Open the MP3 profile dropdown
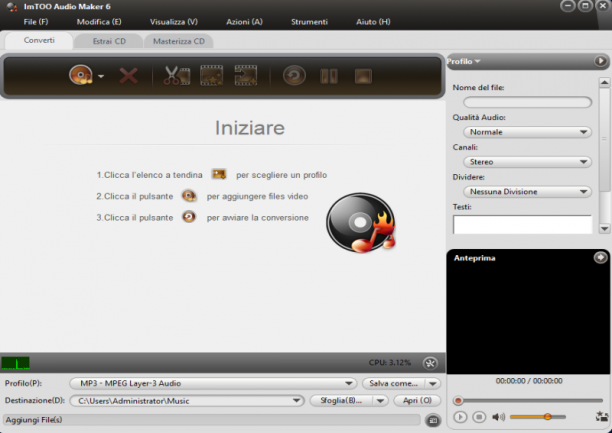 213,383
